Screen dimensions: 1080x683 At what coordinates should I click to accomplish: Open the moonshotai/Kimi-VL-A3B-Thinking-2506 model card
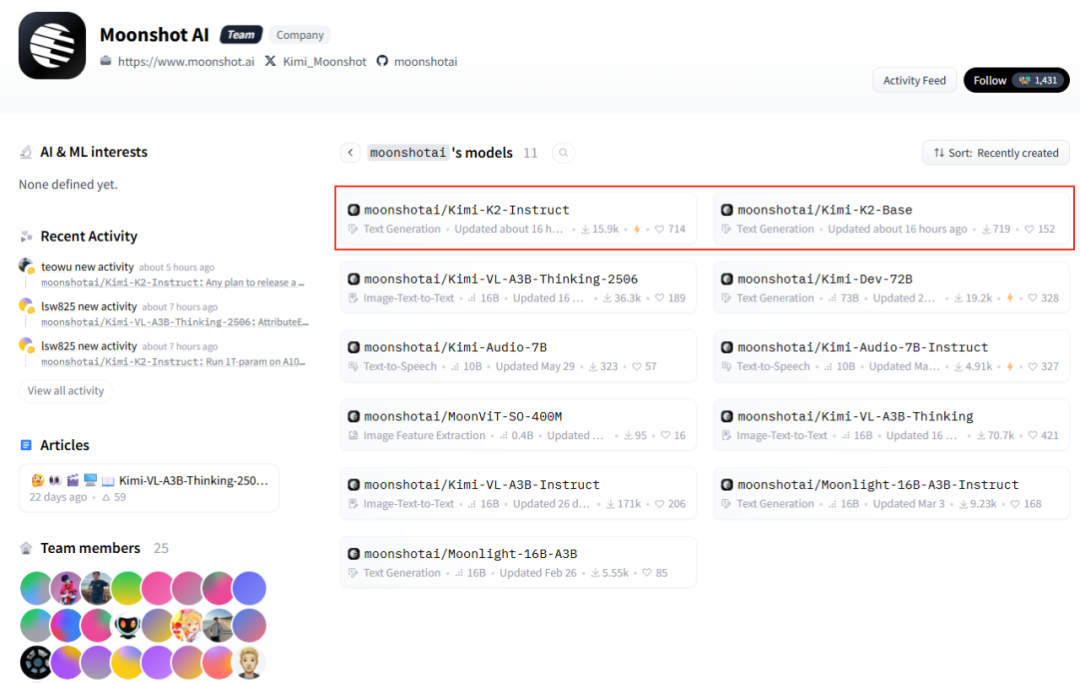coord(518,288)
